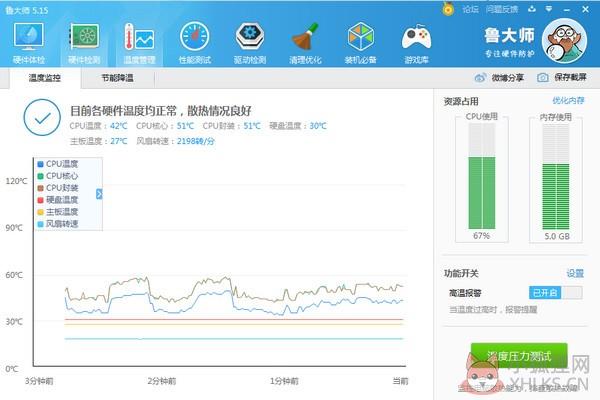600x400 pixels.
Task: Click the skin/theme icon in title bar
Action: click(532, 9)
